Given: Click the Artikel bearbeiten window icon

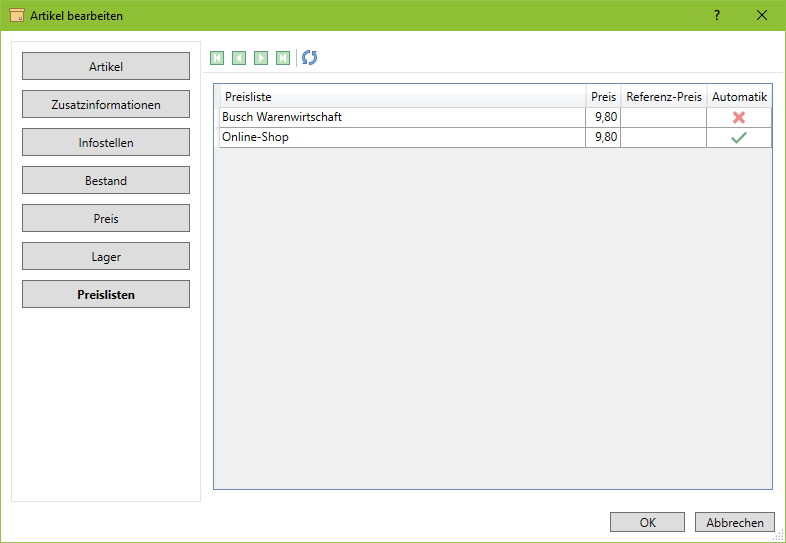Looking at the screenshot, I should [x=17, y=15].
